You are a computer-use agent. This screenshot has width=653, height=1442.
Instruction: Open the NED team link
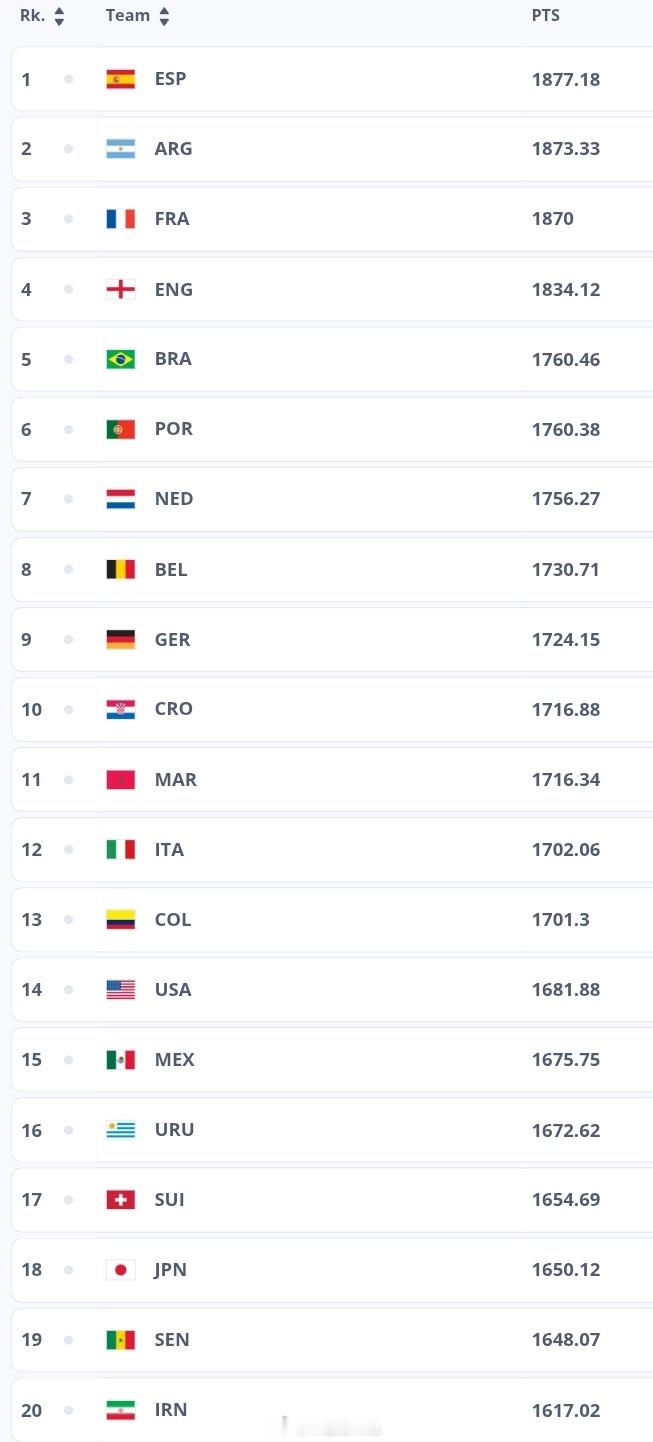click(174, 499)
